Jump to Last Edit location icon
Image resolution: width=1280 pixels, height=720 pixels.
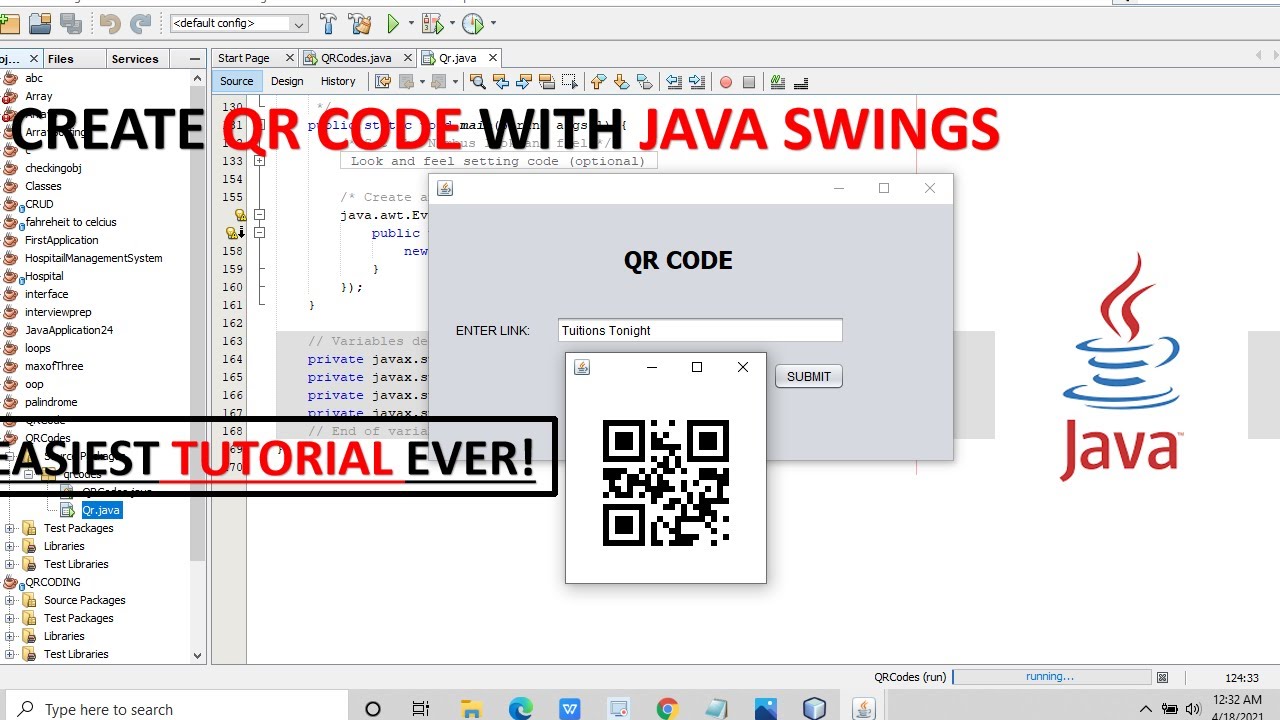click(383, 82)
